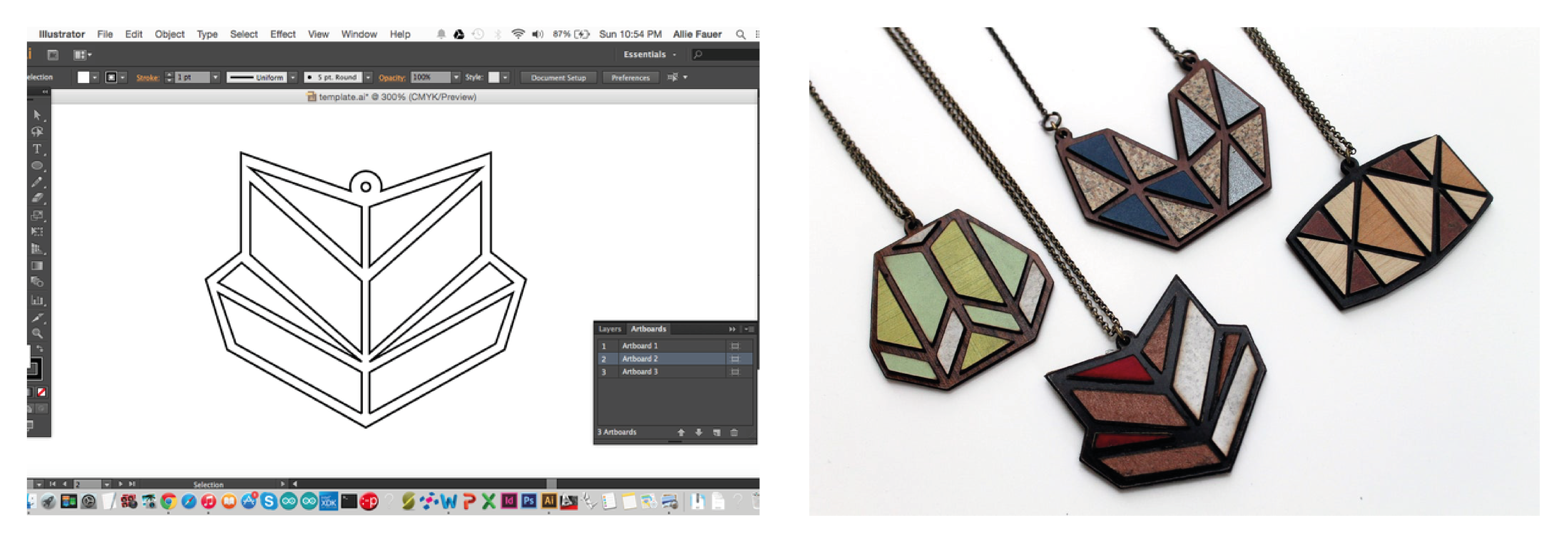Select the Eraser tool

tap(37, 198)
